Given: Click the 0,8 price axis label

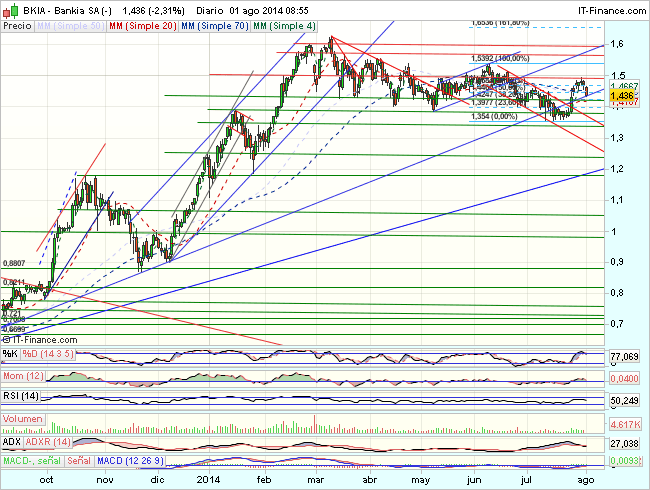Looking at the screenshot, I should (617, 293).
